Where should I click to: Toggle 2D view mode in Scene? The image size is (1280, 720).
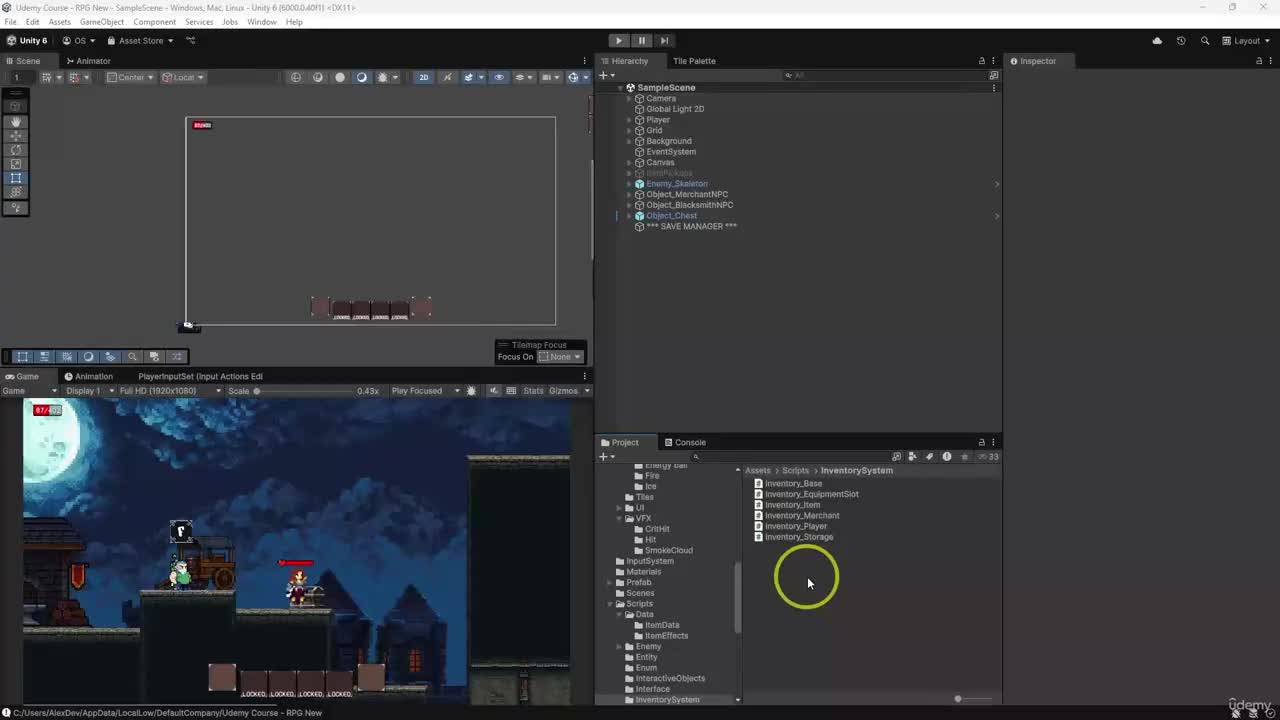click(x=423, y=77)
